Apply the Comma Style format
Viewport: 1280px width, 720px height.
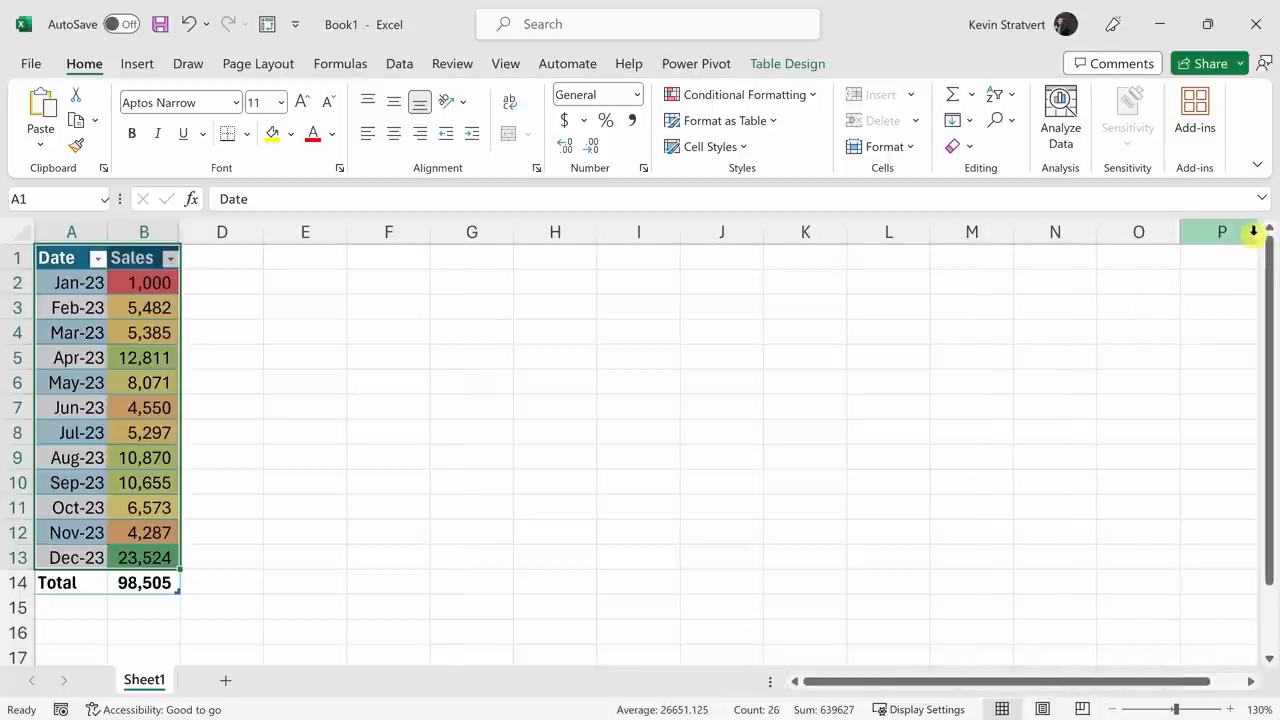[632, 120]
